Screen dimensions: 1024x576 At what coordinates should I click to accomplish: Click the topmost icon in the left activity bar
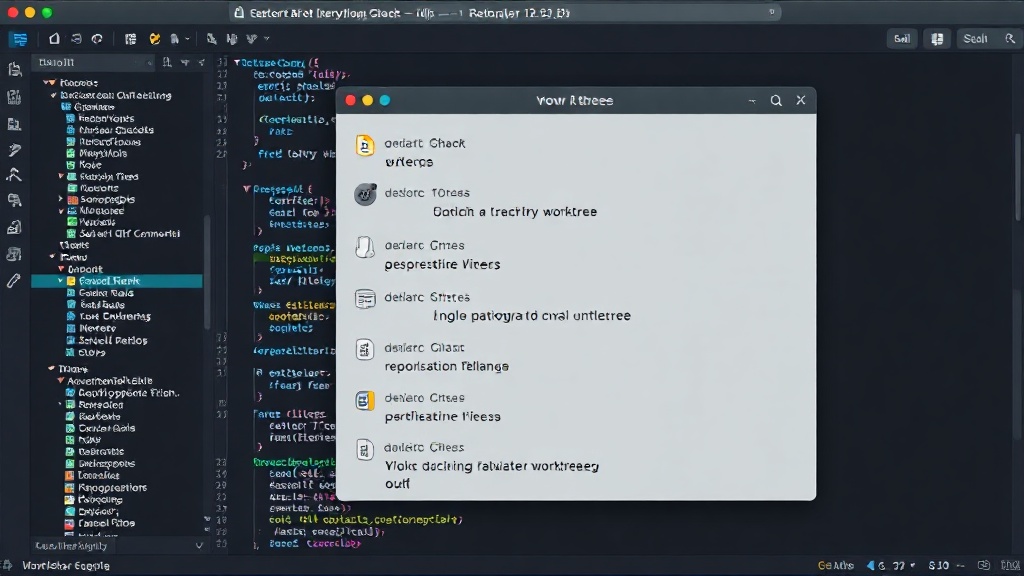(14, 70)
